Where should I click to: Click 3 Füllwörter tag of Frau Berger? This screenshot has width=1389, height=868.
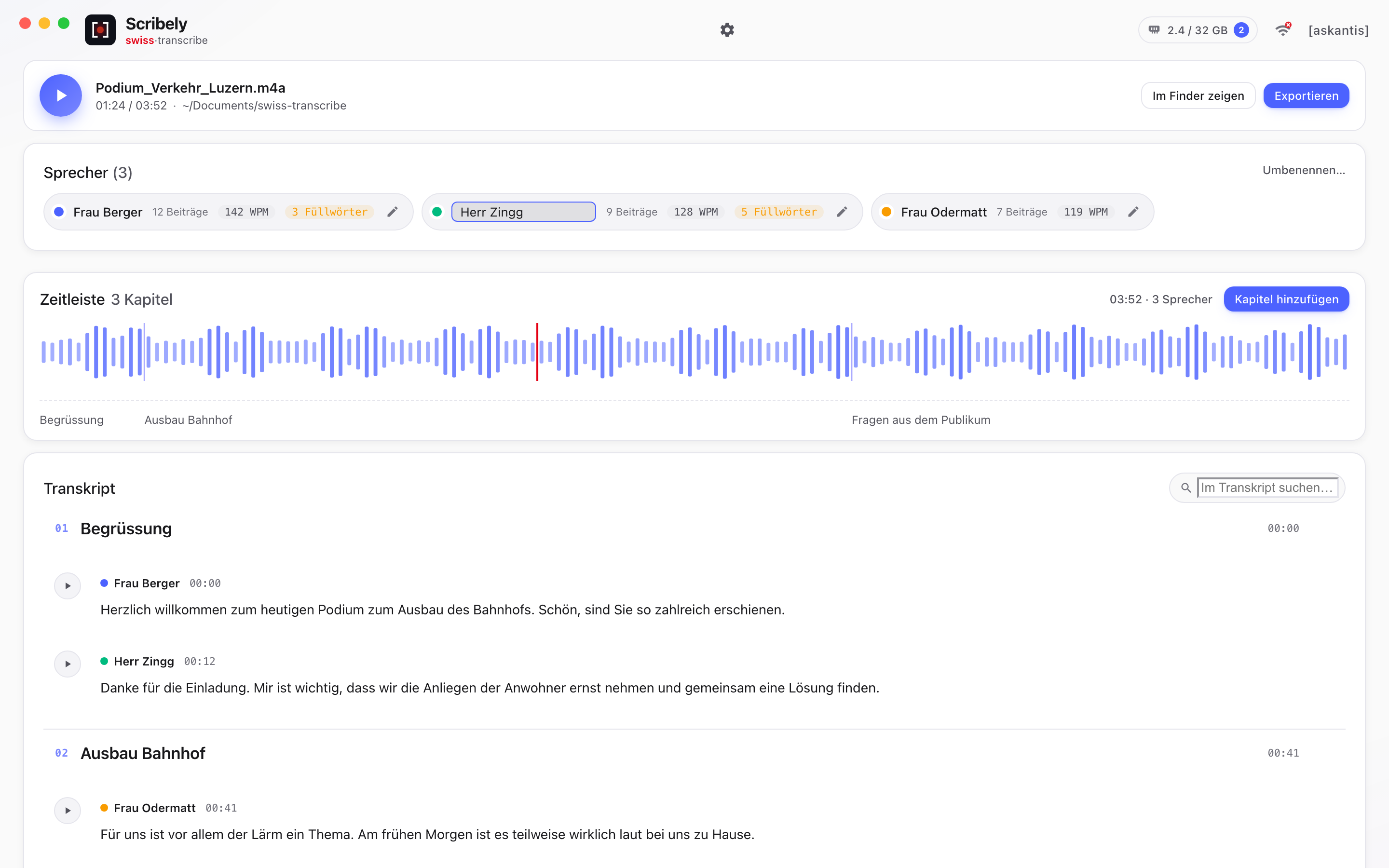329,212
